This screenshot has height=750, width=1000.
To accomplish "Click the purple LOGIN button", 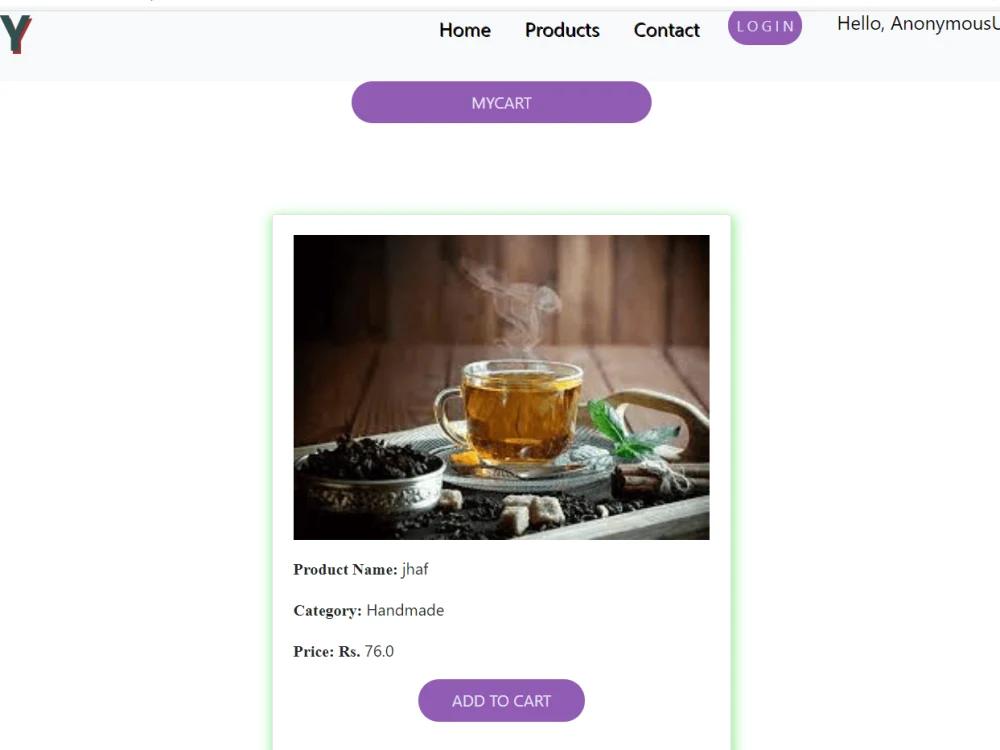I will click(x=765, y=27).
